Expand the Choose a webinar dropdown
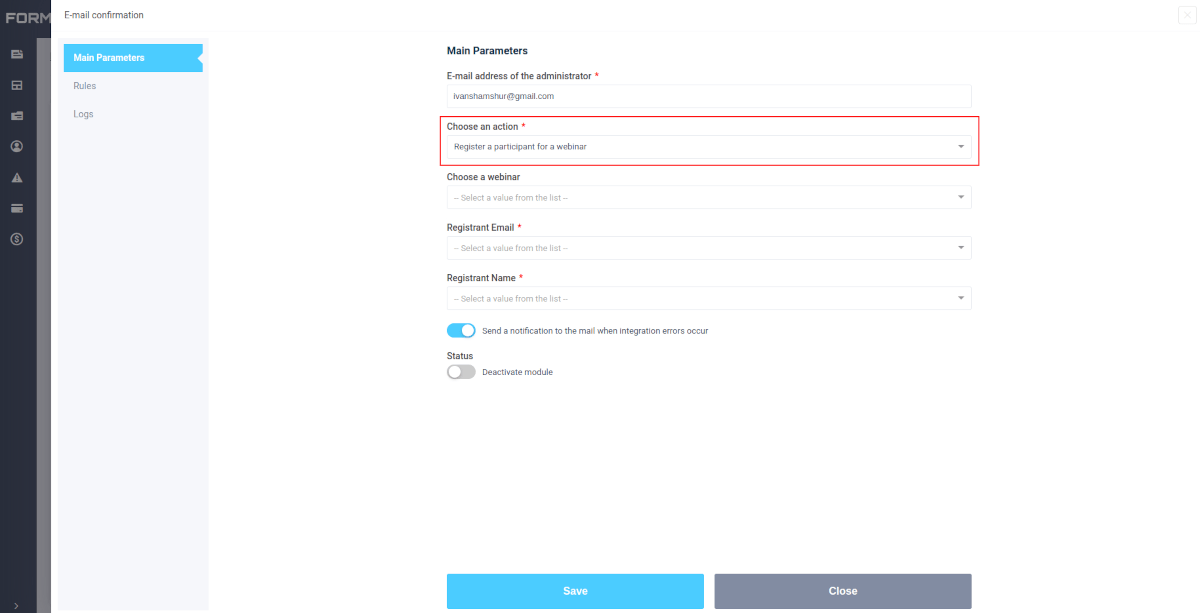This screenshot has width=1200, height=613. pyautogui.click(x=708, y=198)
